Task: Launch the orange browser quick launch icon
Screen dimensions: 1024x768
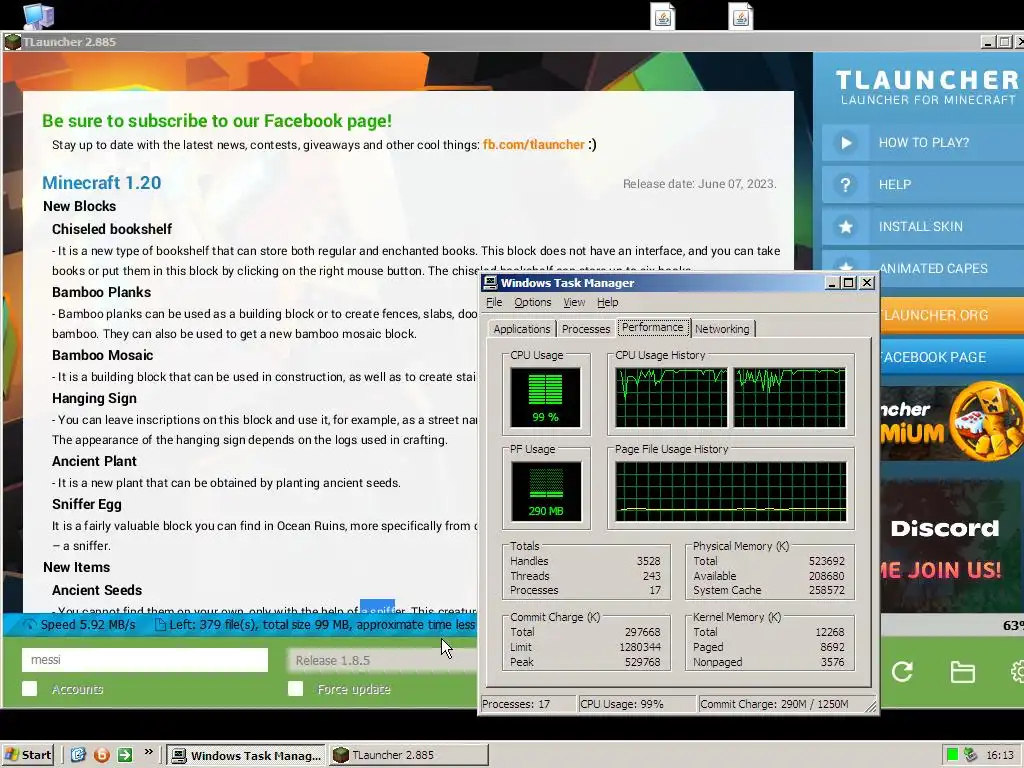Action: (x=102, y=755)
